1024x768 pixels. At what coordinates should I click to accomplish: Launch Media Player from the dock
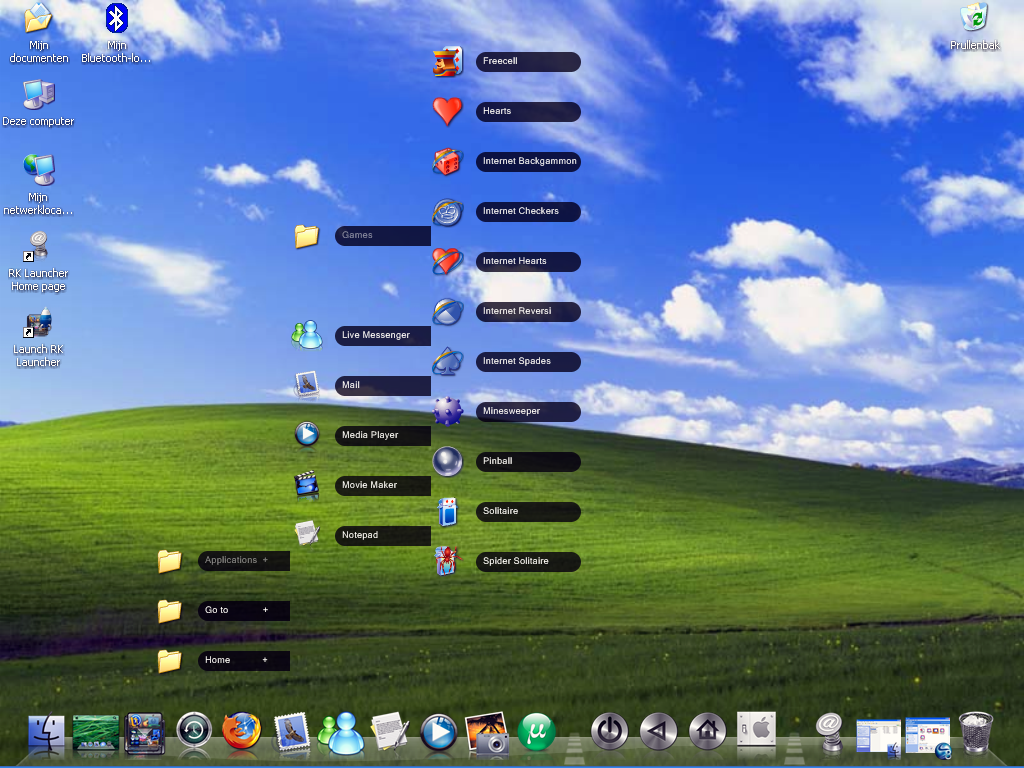coord(439,733)
